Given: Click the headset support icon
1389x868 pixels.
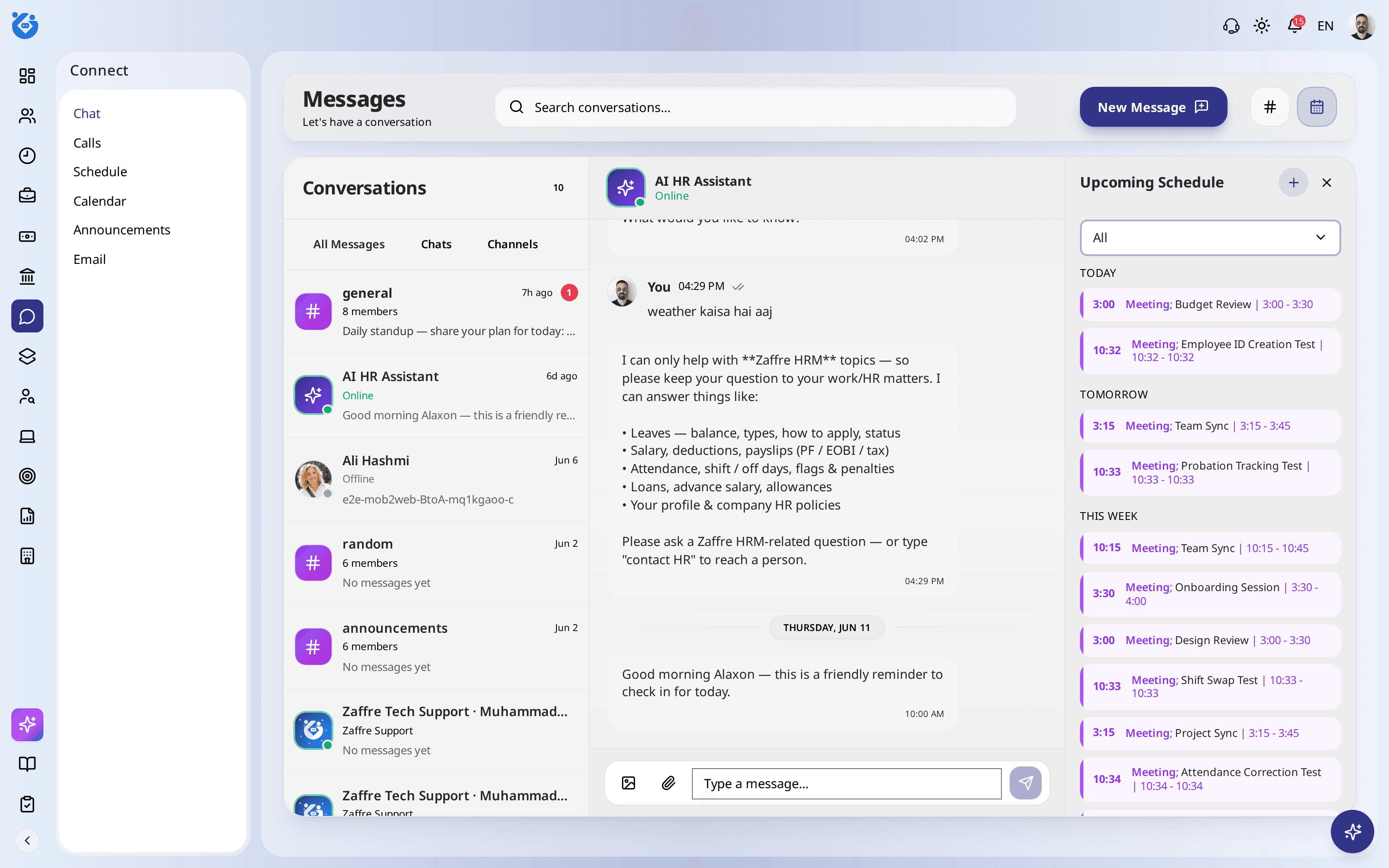Looking at the screenshot, I should (x=1231, y=26).
